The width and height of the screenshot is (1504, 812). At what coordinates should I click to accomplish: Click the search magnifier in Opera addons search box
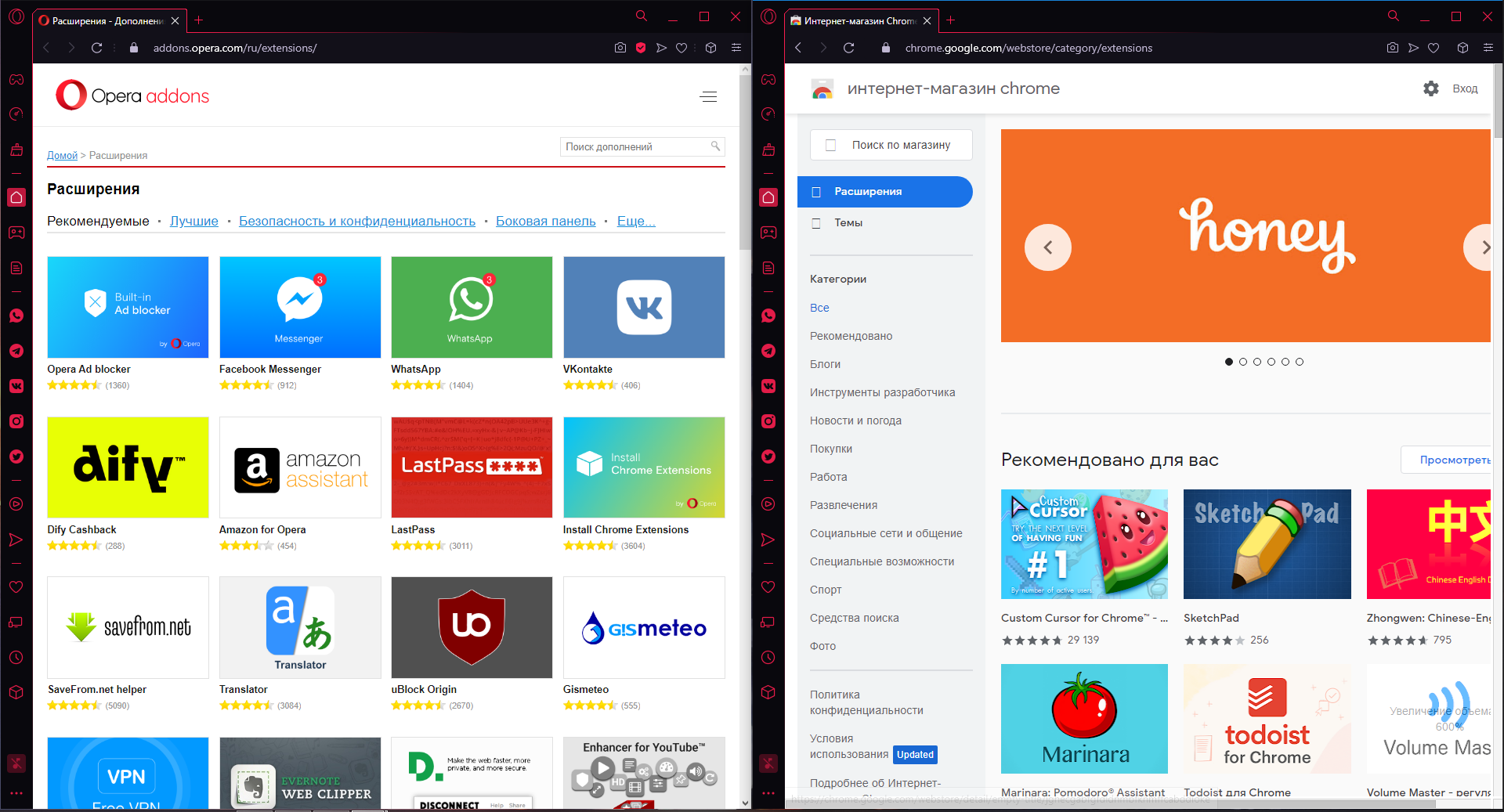click(715, 146)
